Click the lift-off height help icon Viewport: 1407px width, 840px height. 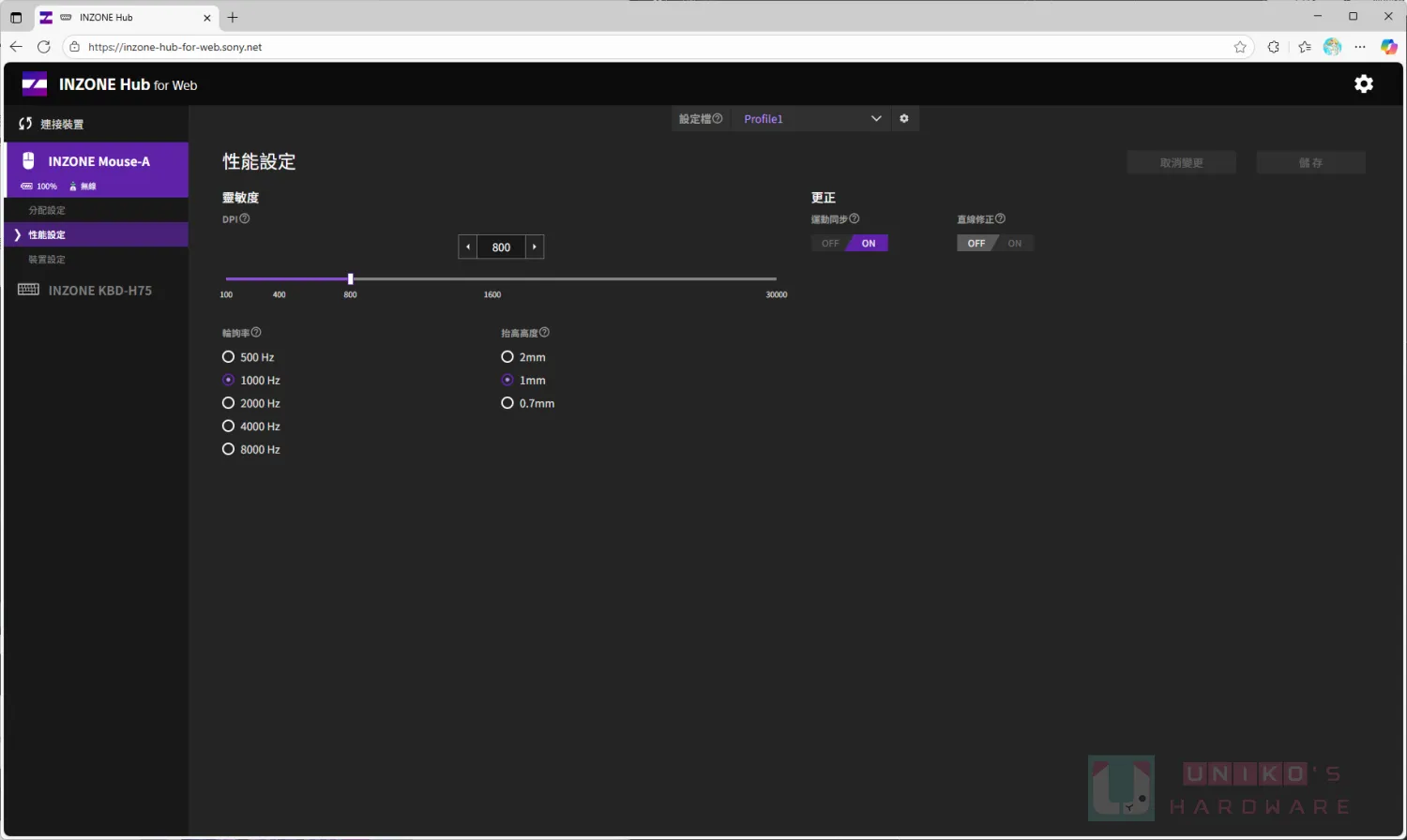click(x=544, y=333)
